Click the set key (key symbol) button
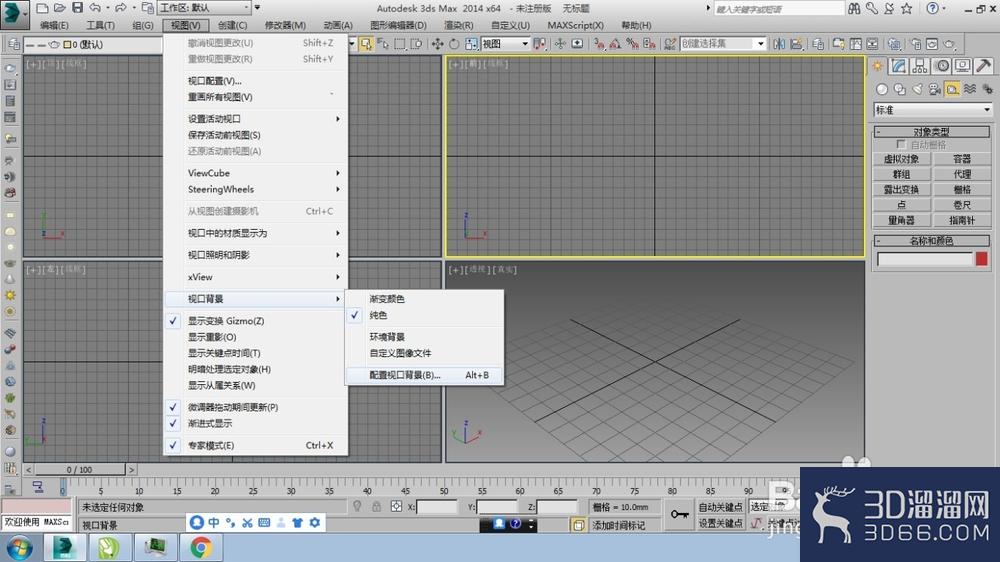 (680, 514)
